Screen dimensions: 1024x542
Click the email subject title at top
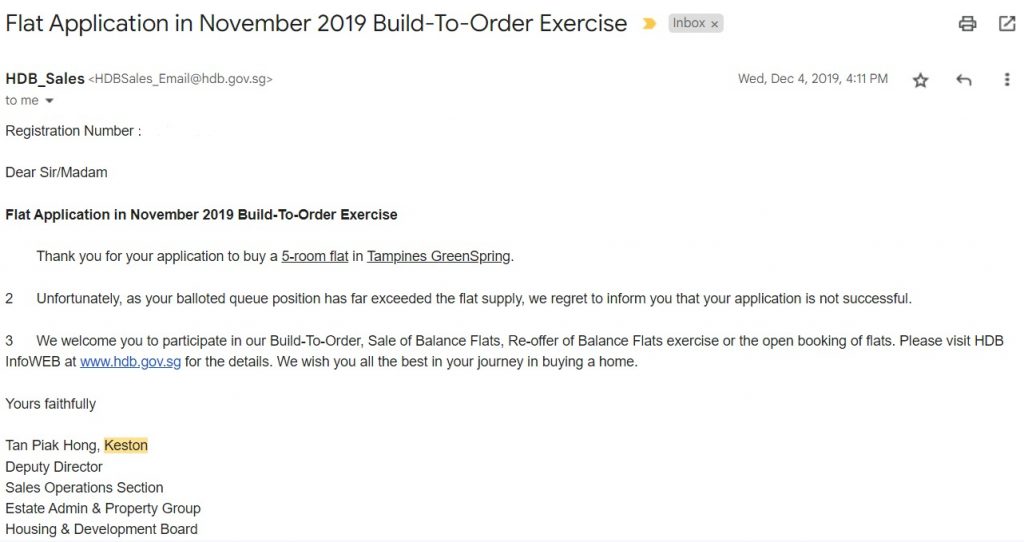pos(316,24)
